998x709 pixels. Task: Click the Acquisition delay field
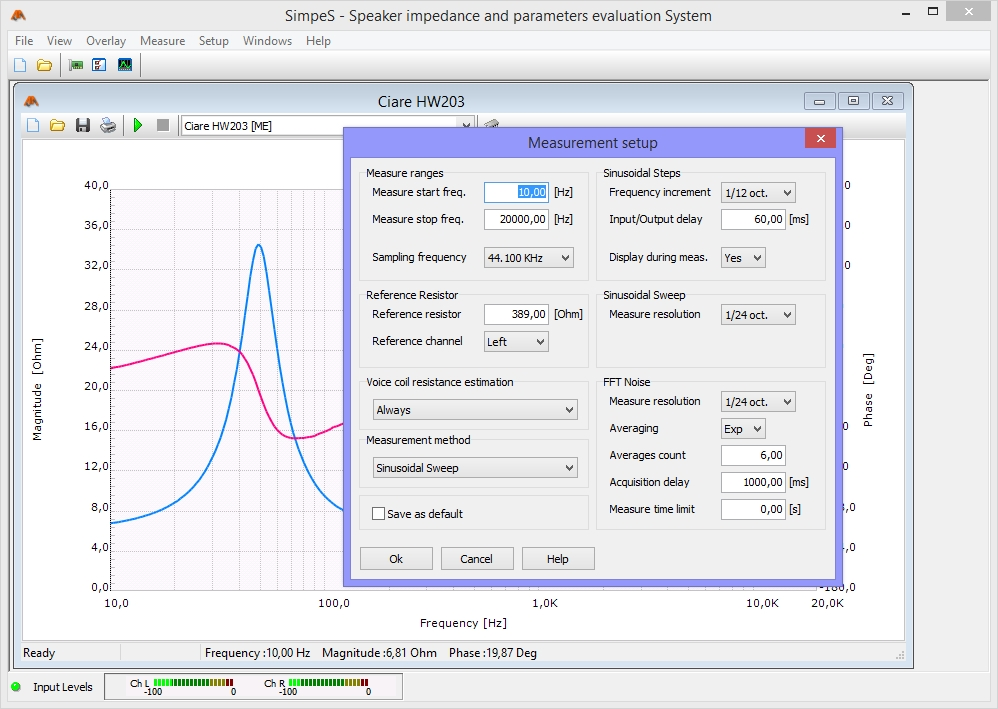(753, 482)
